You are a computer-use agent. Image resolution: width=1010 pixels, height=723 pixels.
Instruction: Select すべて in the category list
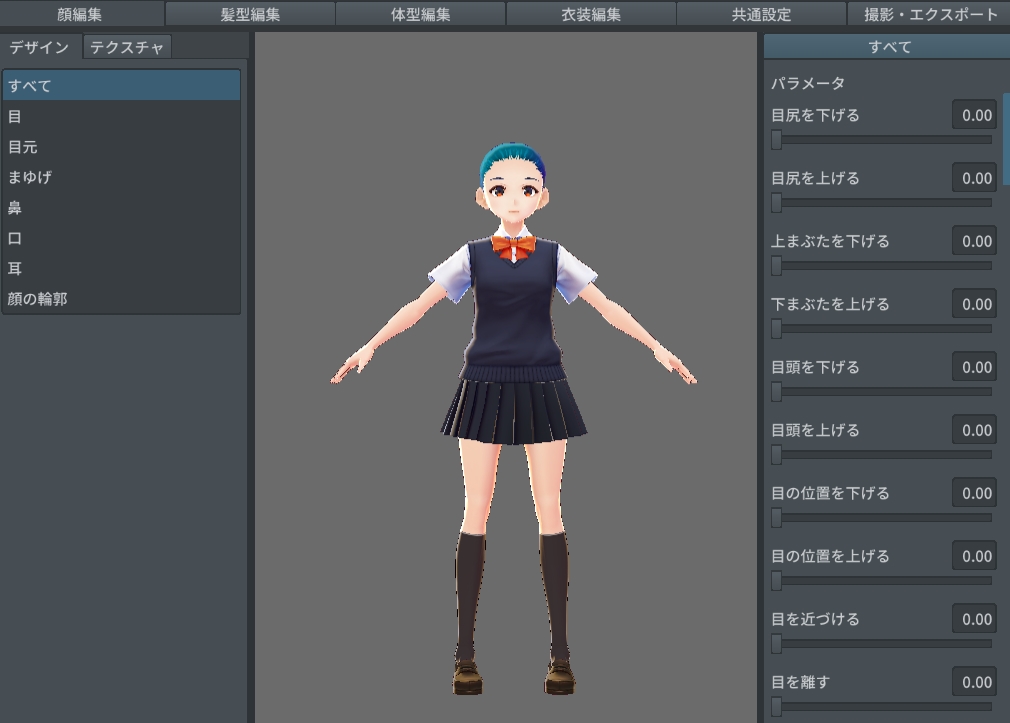[x=121, y=86]
